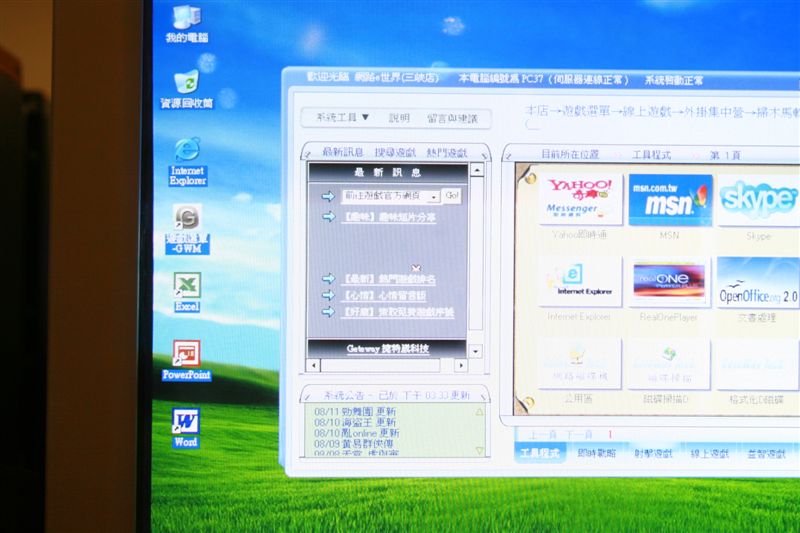The image size is (800, 533).
Task: Select the 射擊遊戲 category tab
Action: pyautogui.click(x=653, y=453)
